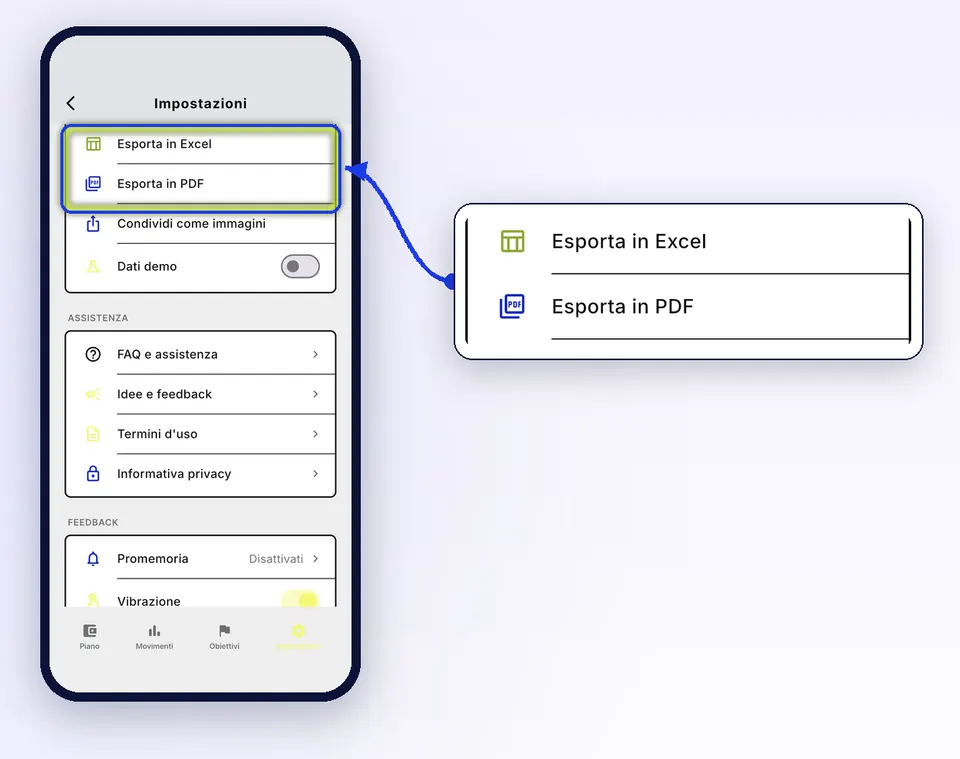This screenshot has height=759, width=960.
Task: Open Promemoria options via its chevron
Action: point(315,559)
